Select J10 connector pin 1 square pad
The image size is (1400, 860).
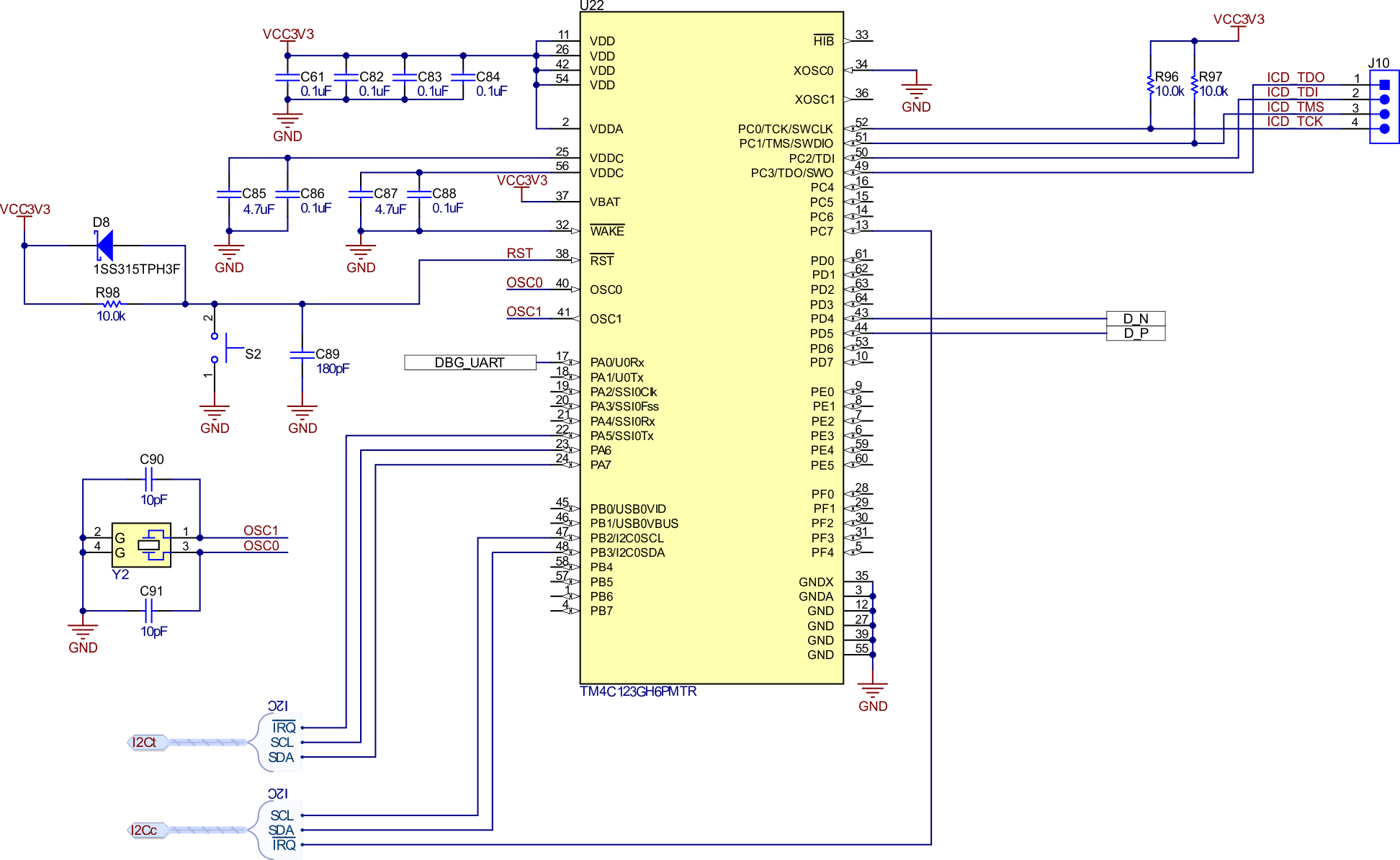click(1384, 85)
